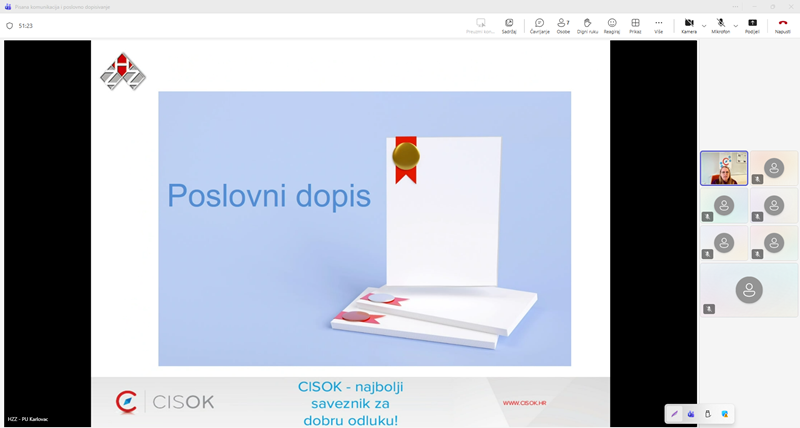This screenshot has width=800, height=428.
Task: Open the Reagiraj reactions menu
Action: [x=612, y=25]
